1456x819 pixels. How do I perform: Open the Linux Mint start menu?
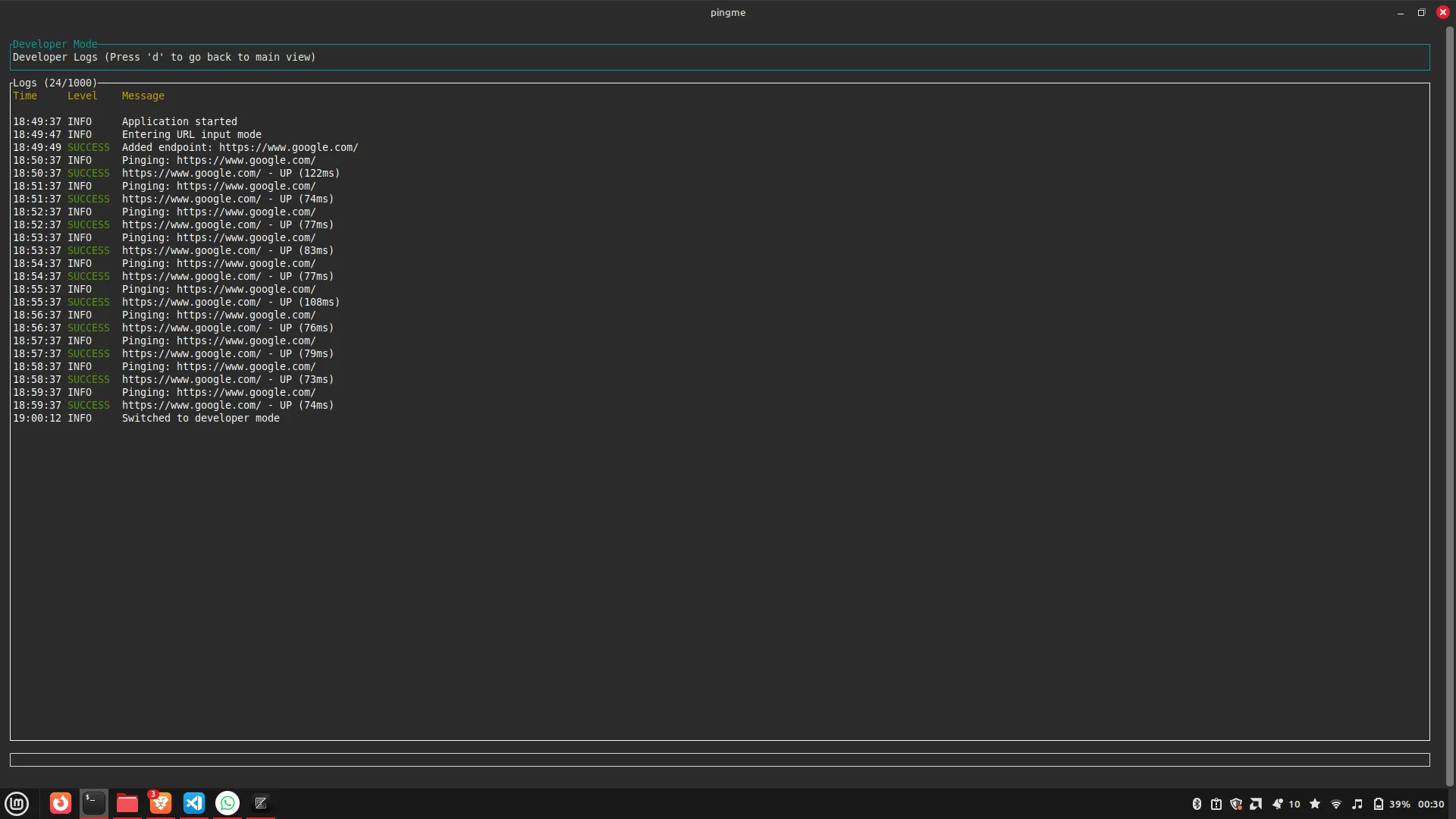pos(17,803)
